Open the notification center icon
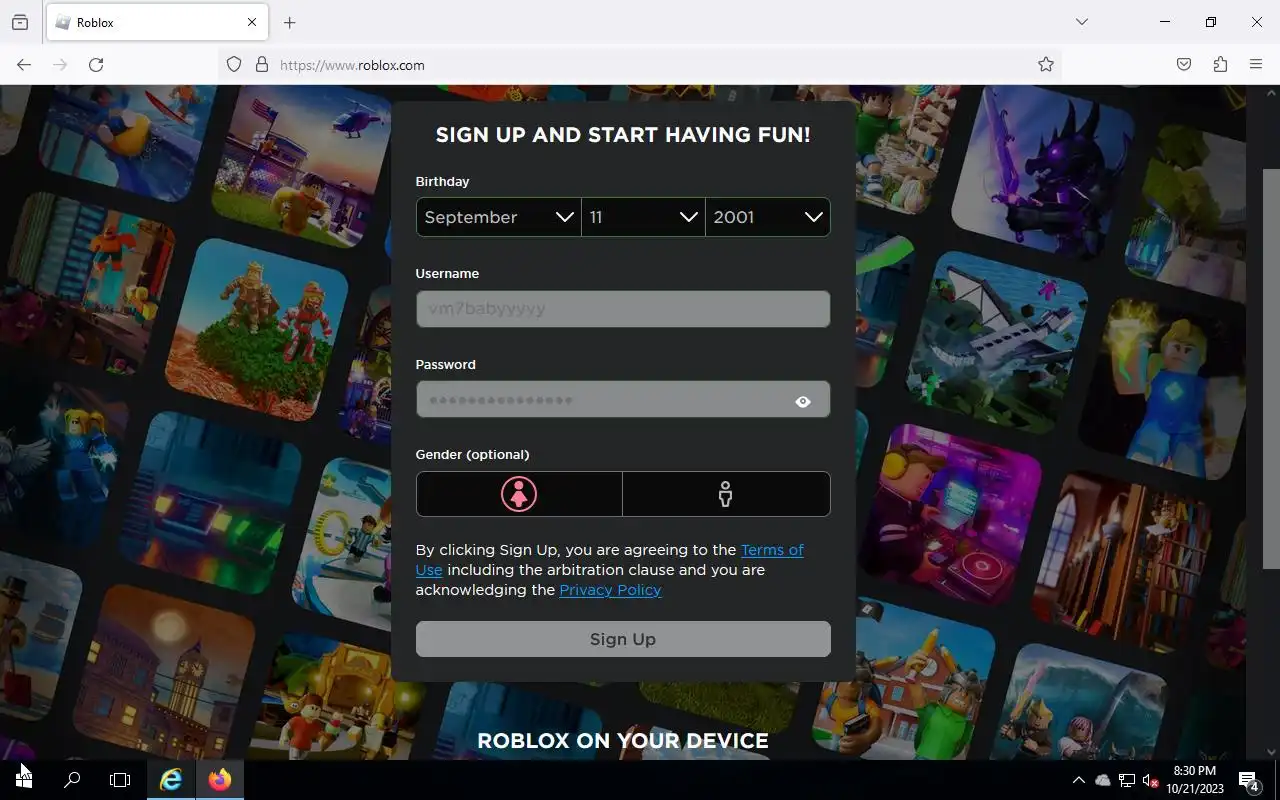 [1249, 780]
